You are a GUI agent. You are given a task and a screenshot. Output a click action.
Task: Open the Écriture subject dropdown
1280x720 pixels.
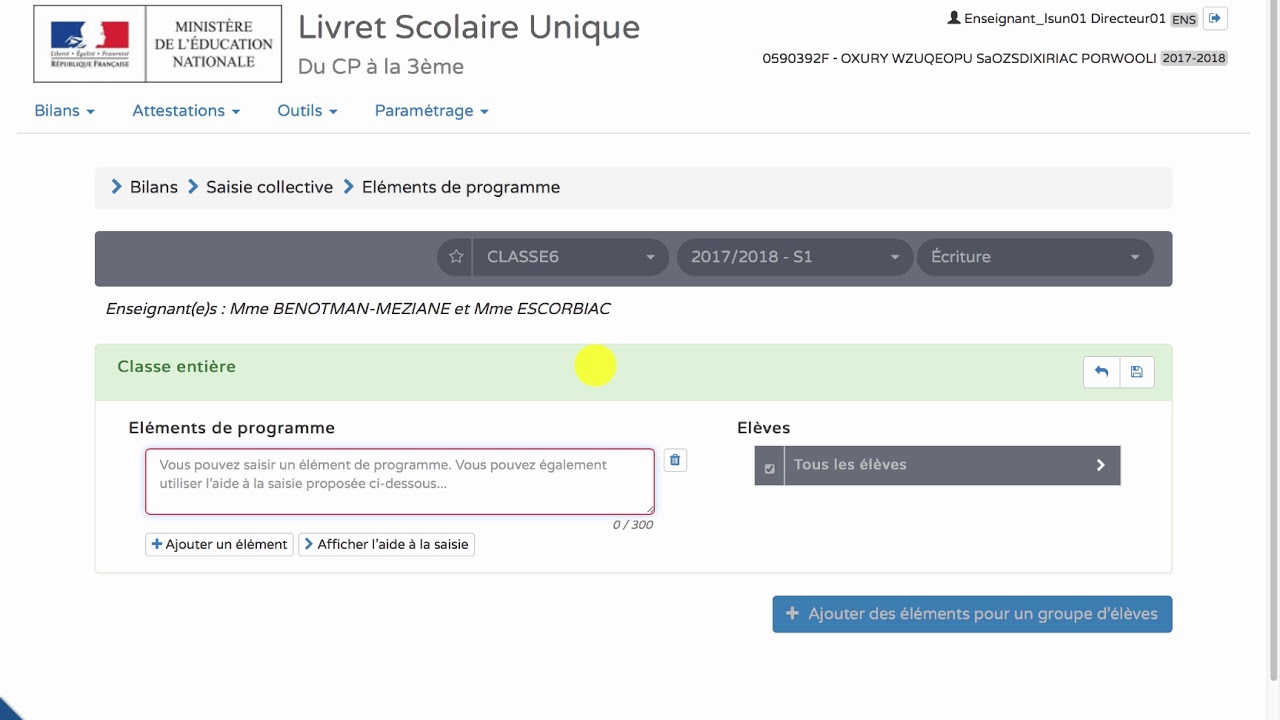click(x=1035, y=257)
